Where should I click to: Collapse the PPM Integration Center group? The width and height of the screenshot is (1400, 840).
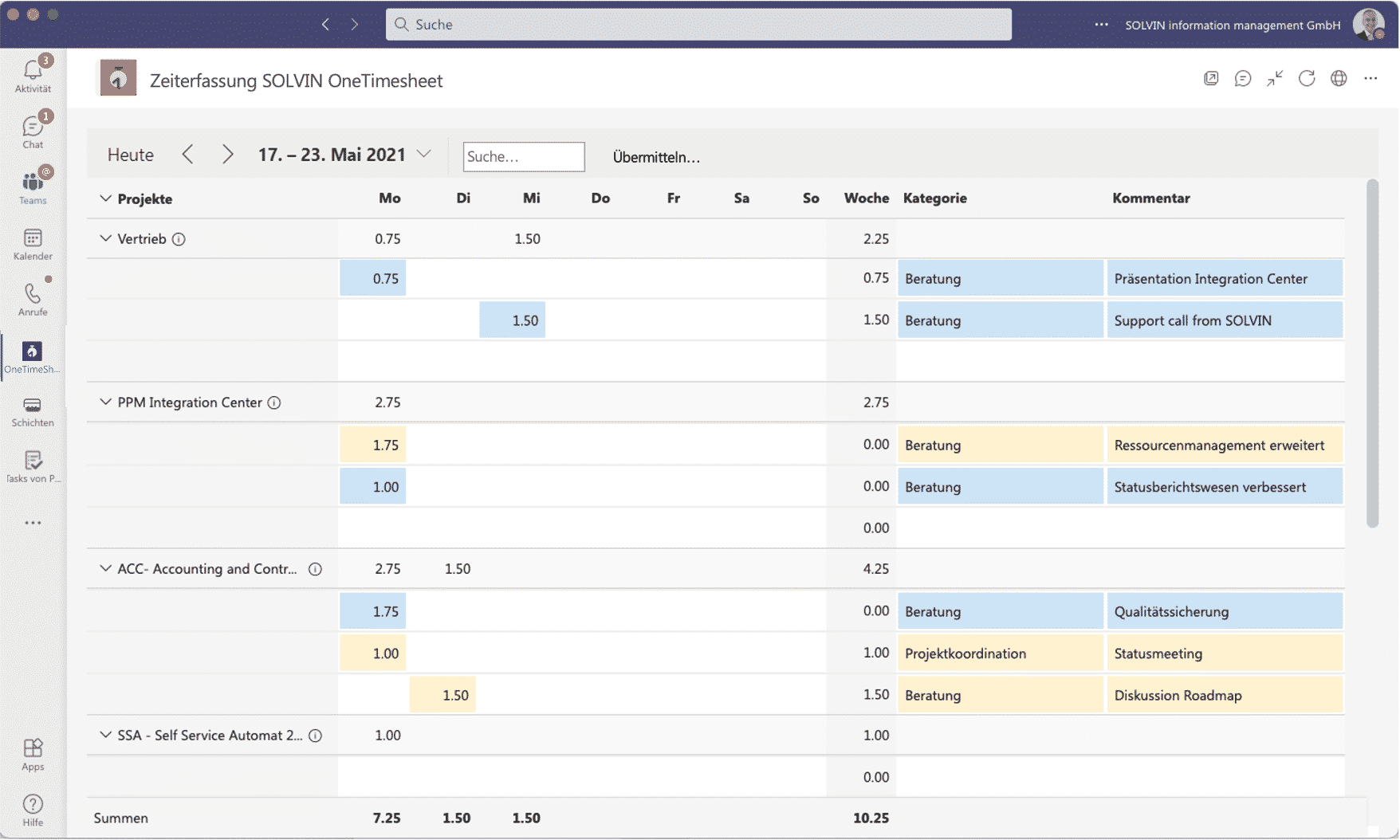click(x=105, y=402)
